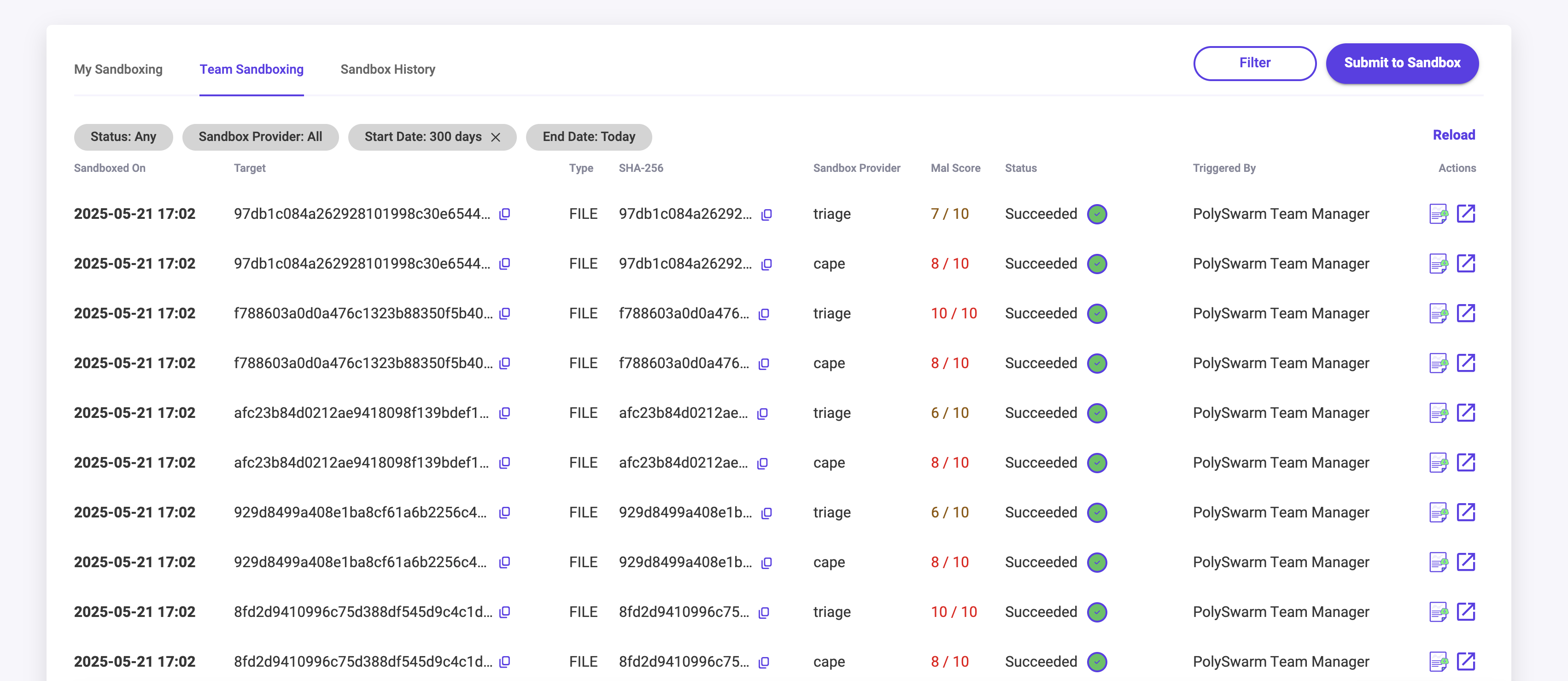Copy SHA-256 of 8fd2d941 triage row
Viewport: 1568px width, 681px height.
click(x=763, y=613)
